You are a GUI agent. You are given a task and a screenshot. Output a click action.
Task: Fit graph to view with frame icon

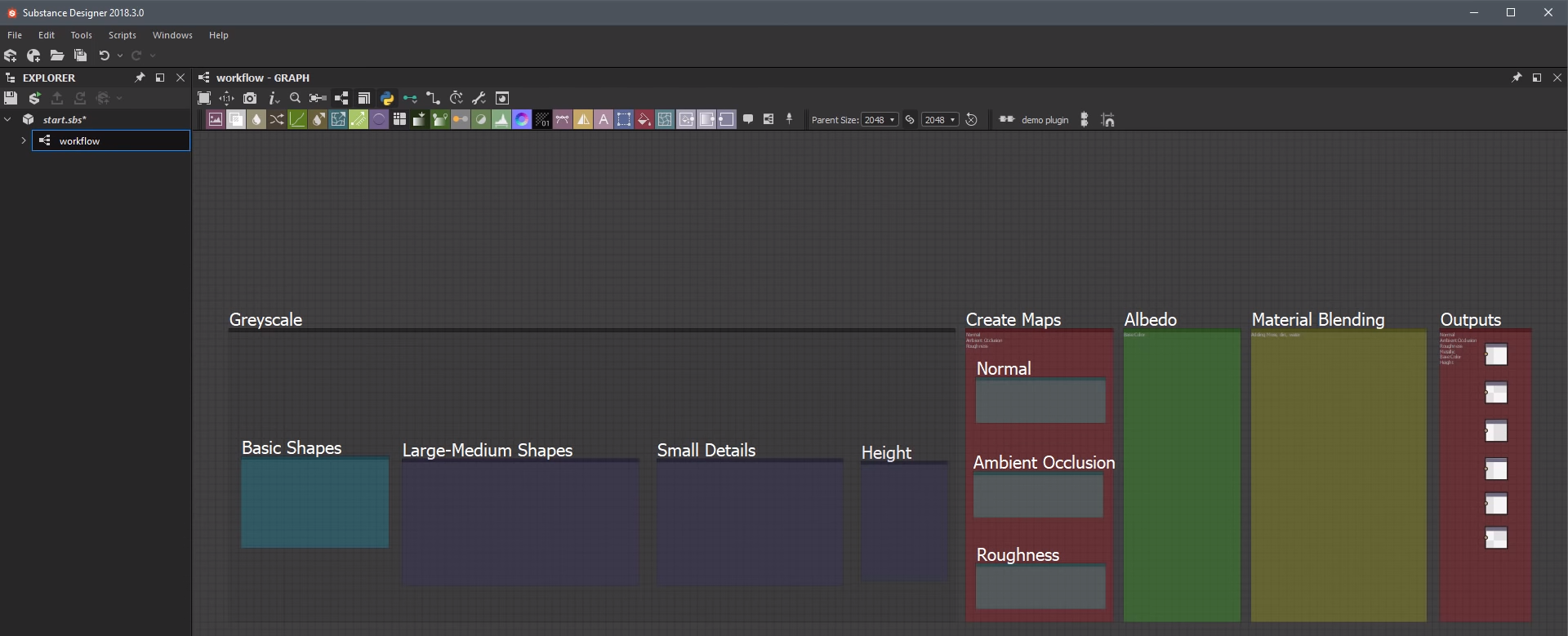click(204, 98)
